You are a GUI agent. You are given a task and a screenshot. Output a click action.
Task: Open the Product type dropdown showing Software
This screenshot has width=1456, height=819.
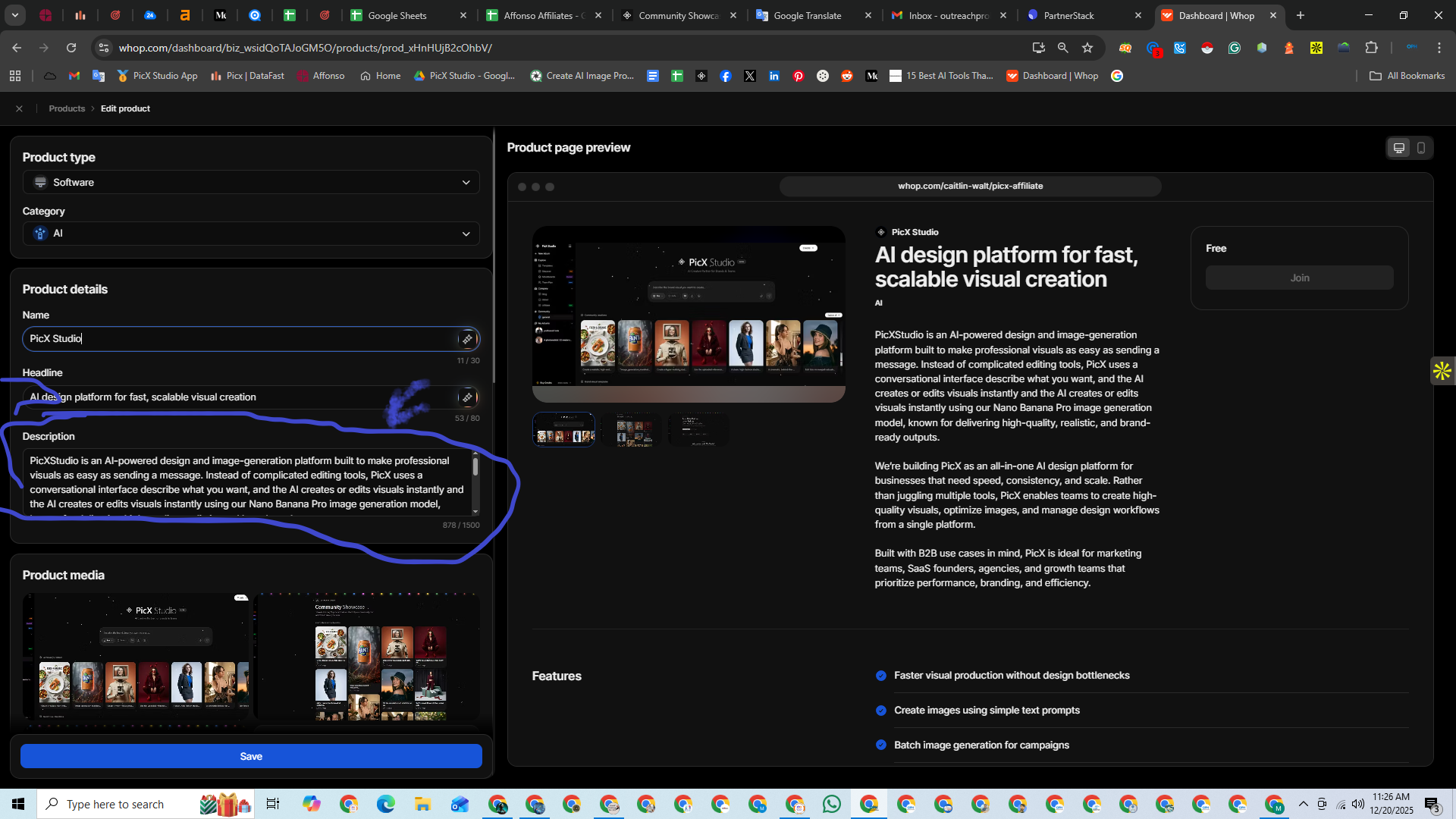(251, 182)
